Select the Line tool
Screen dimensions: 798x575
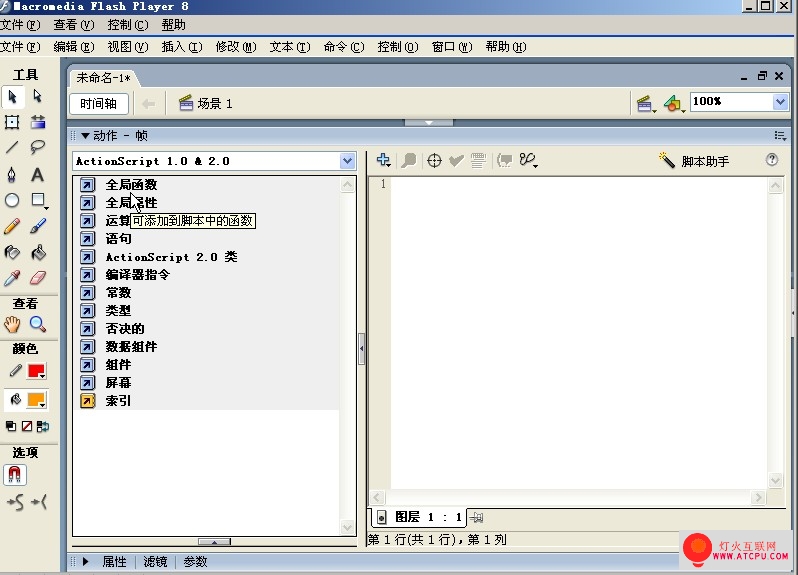(x=12, y=148)
